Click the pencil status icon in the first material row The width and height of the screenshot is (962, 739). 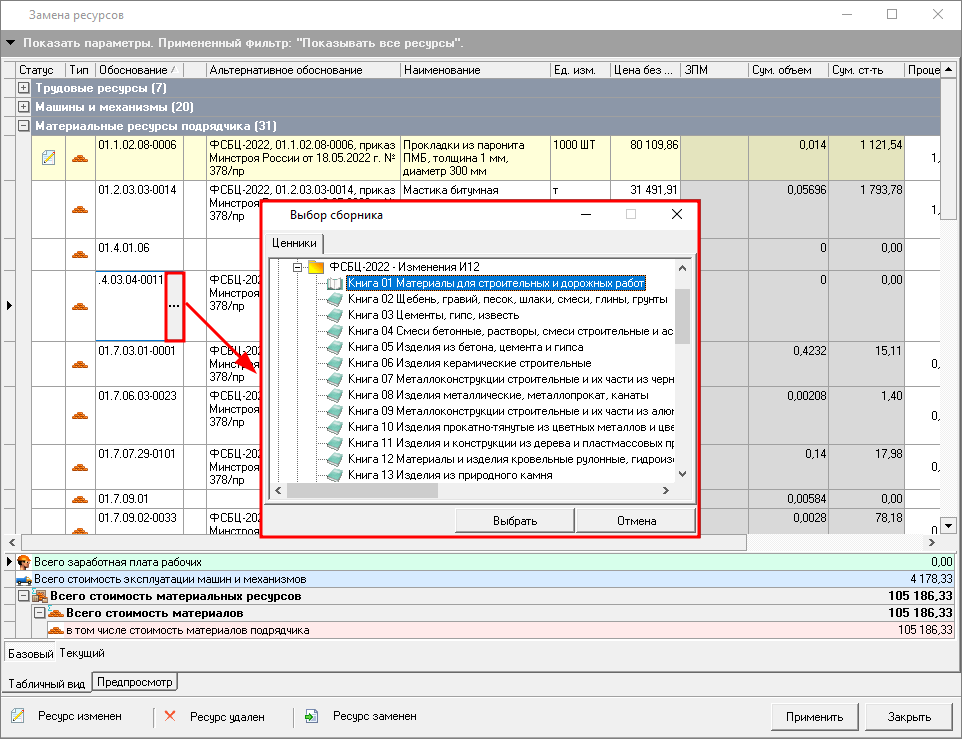tap(49, 158)
